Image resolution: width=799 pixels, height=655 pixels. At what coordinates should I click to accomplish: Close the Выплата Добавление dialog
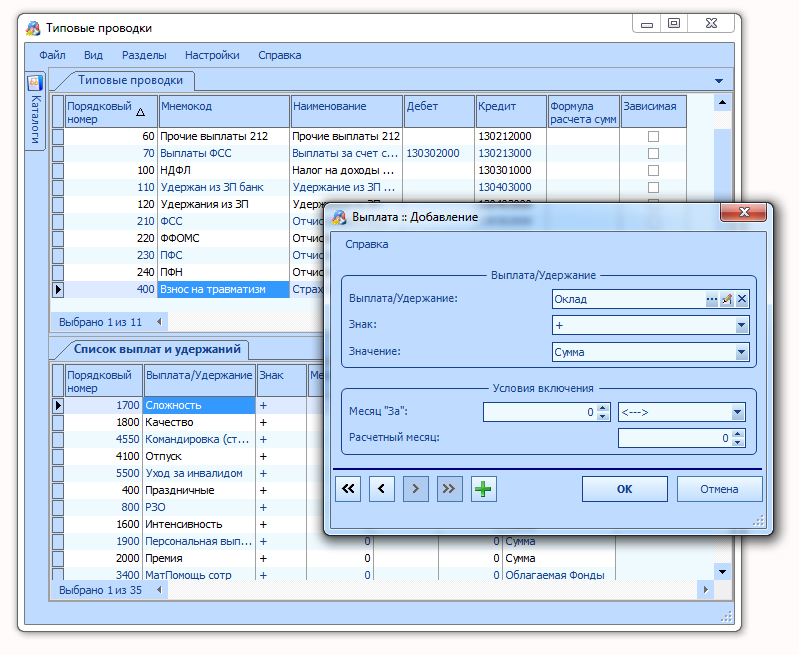tap(744, 212)
